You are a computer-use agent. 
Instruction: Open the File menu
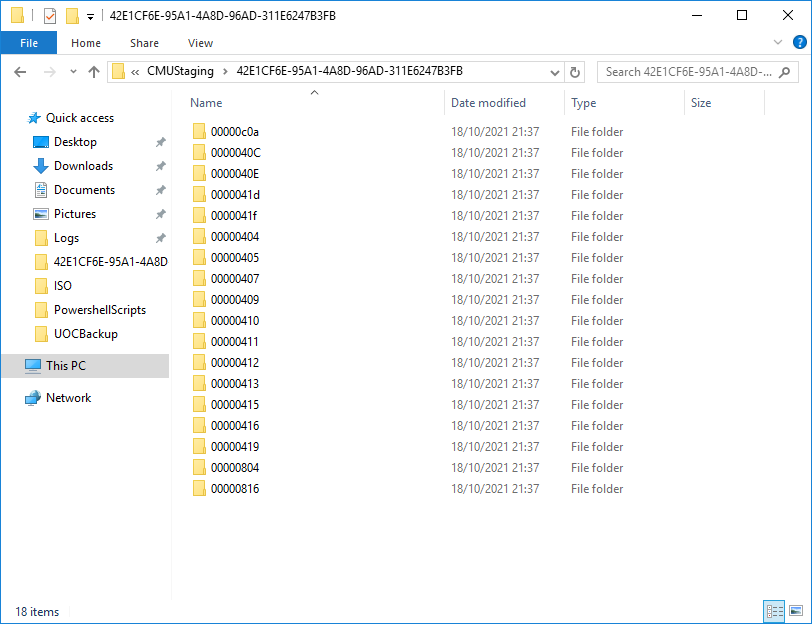point(29,42)
